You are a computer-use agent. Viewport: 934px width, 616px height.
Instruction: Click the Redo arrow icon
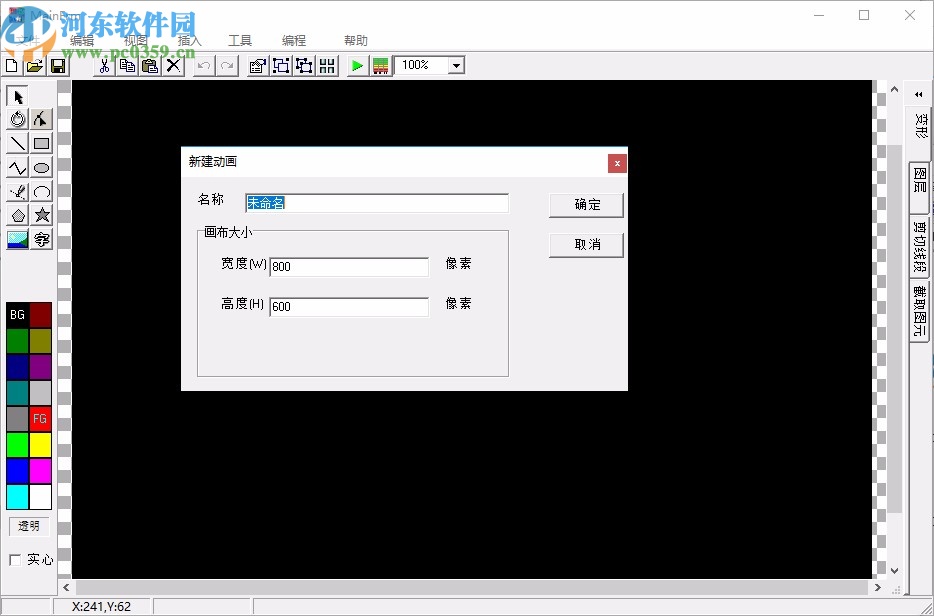(x=228, y=66)
